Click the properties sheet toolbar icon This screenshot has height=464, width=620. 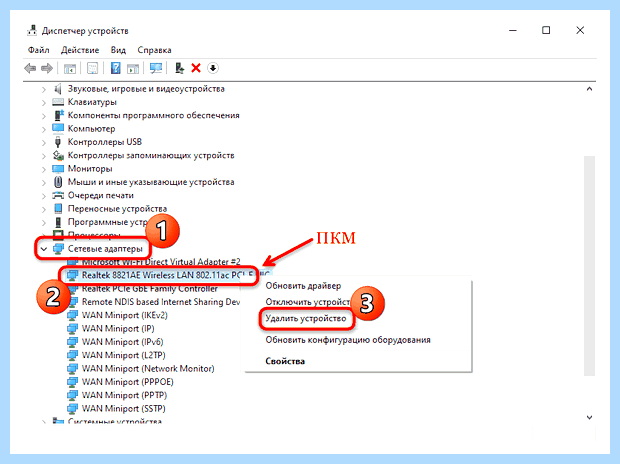click(93, 68)
